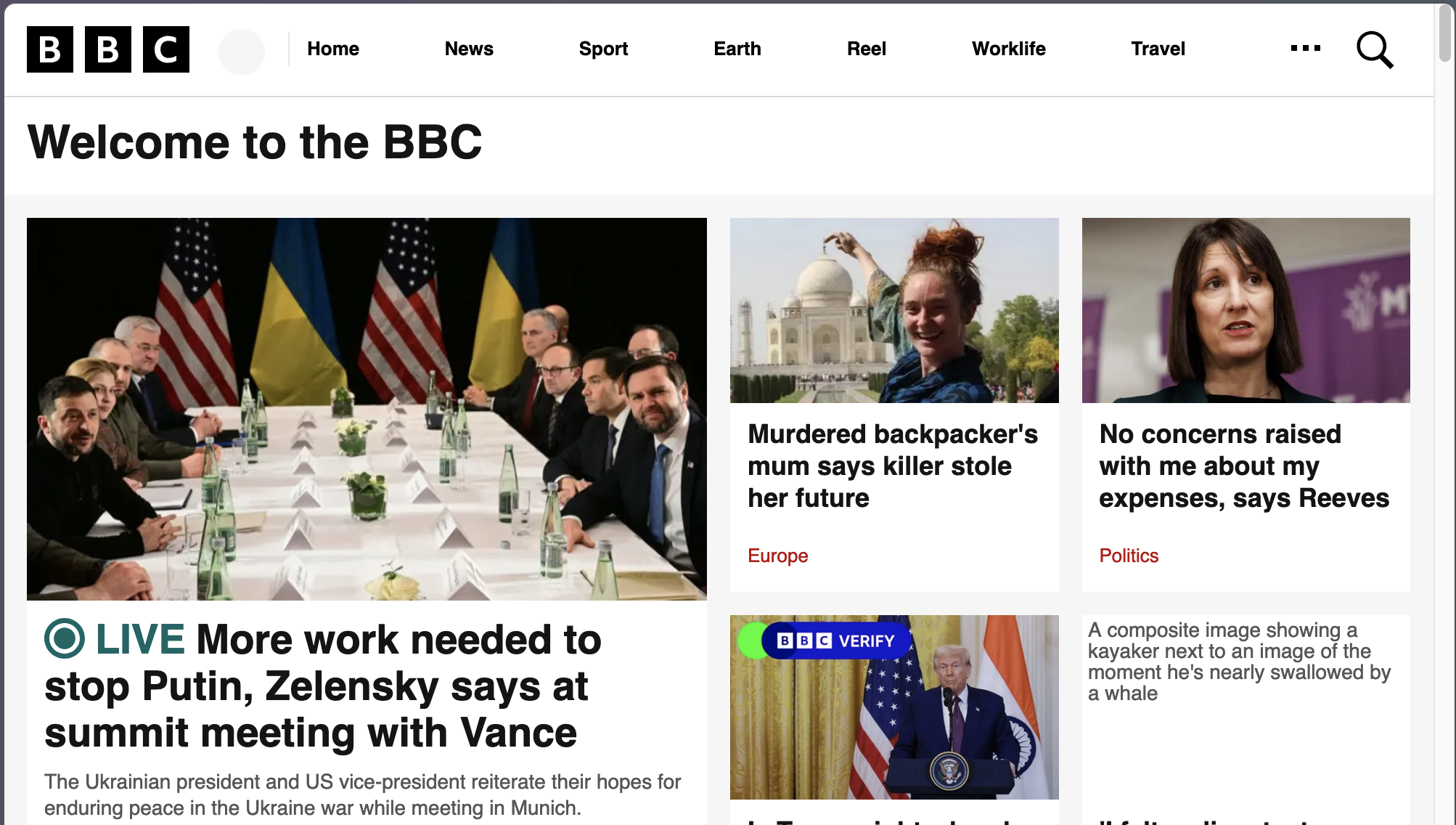Screen dimensions: 1456x825
Task: Click the Europe category tag link
Action: point(778,555)
